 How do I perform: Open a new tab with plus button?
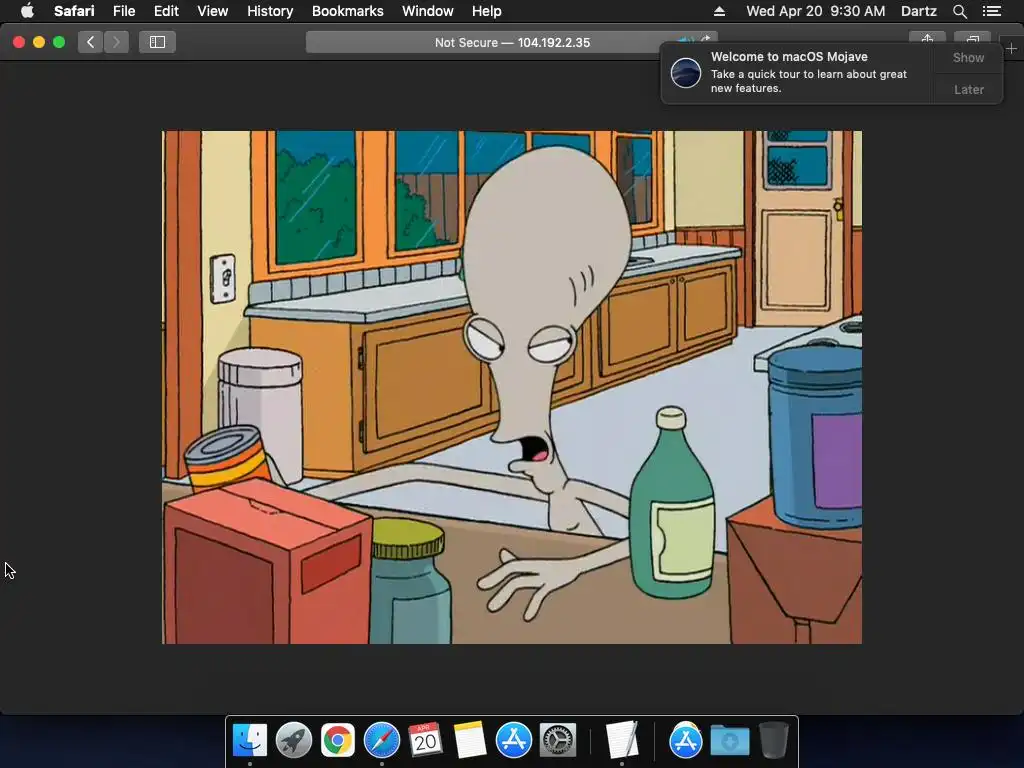(1011, 48)
